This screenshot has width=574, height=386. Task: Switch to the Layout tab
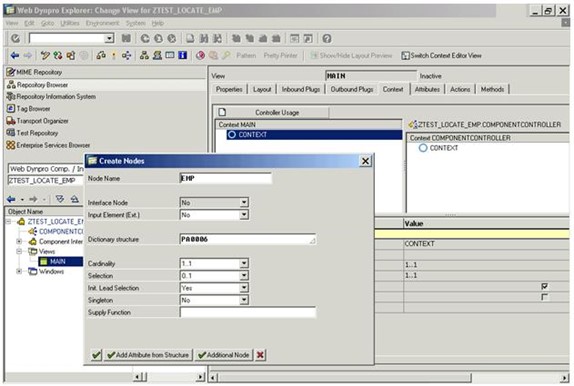coord(262,89)
